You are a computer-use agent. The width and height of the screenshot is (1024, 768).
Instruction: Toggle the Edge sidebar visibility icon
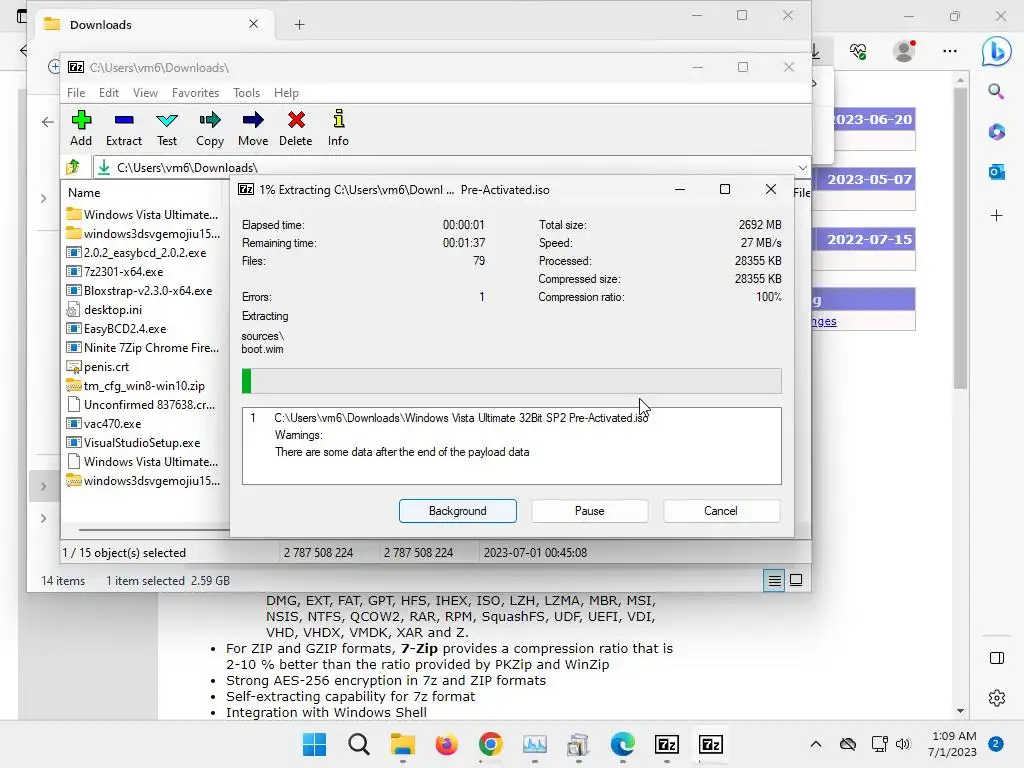(997, 658)
